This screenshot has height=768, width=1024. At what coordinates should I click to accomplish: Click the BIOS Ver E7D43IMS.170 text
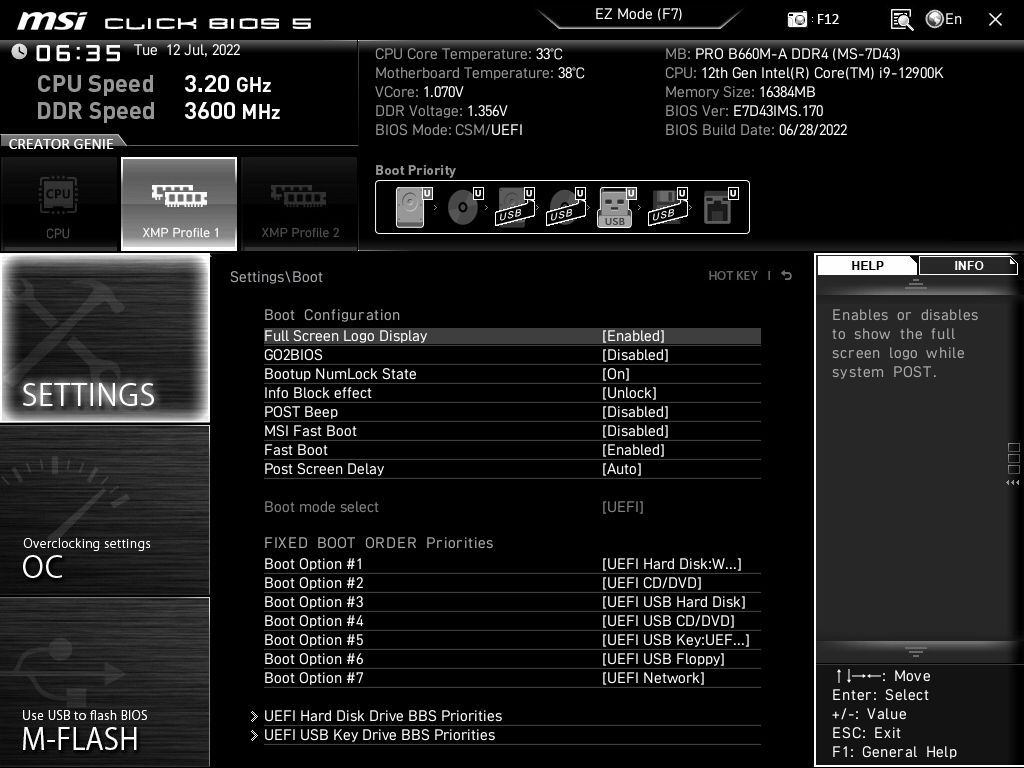744,110
